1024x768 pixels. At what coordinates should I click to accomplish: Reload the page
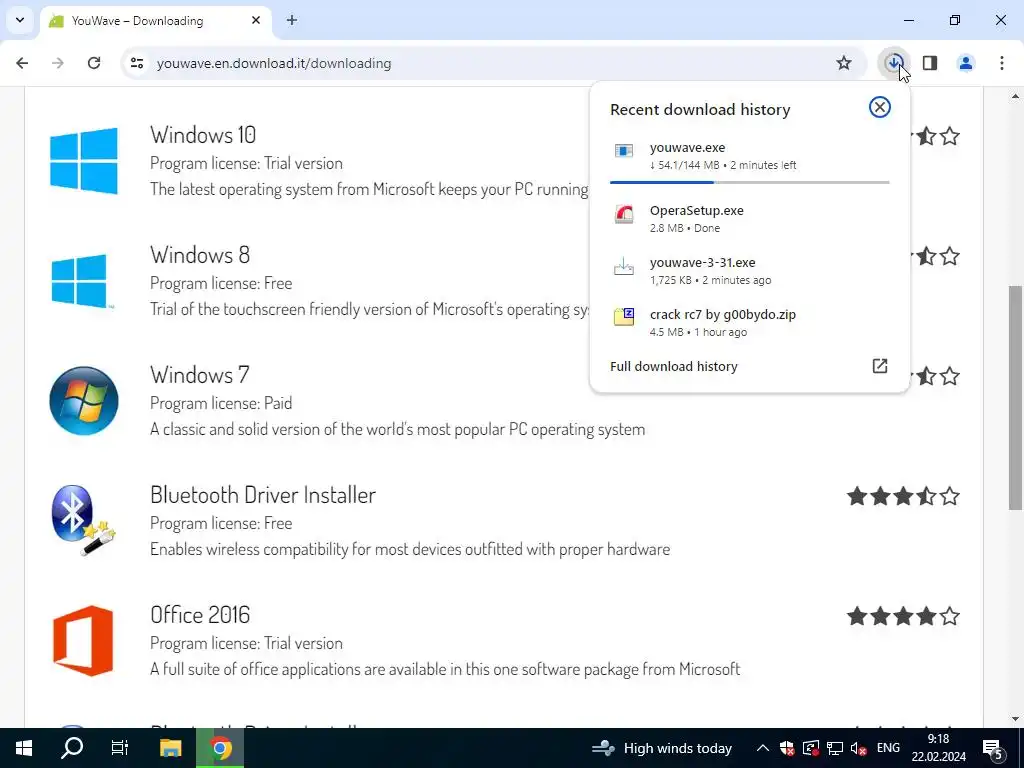coord(94,63)
